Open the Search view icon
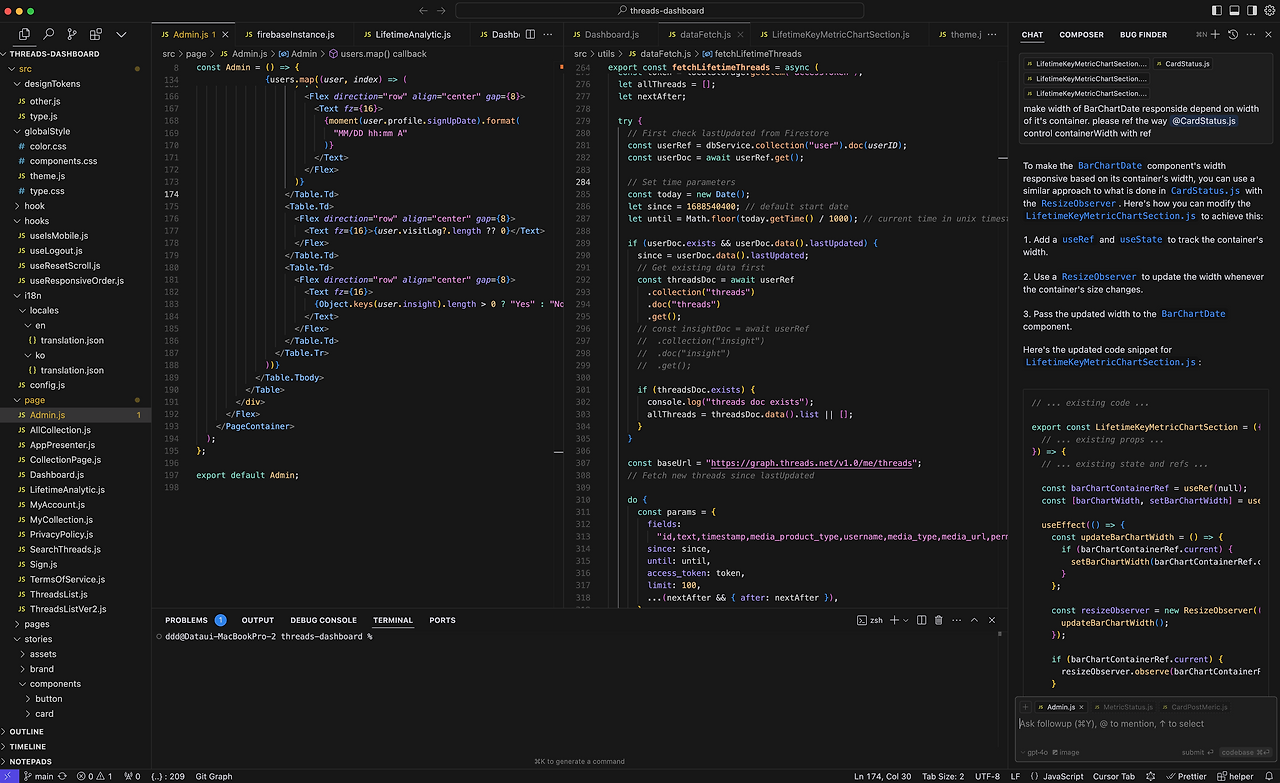 coord(48,34)
